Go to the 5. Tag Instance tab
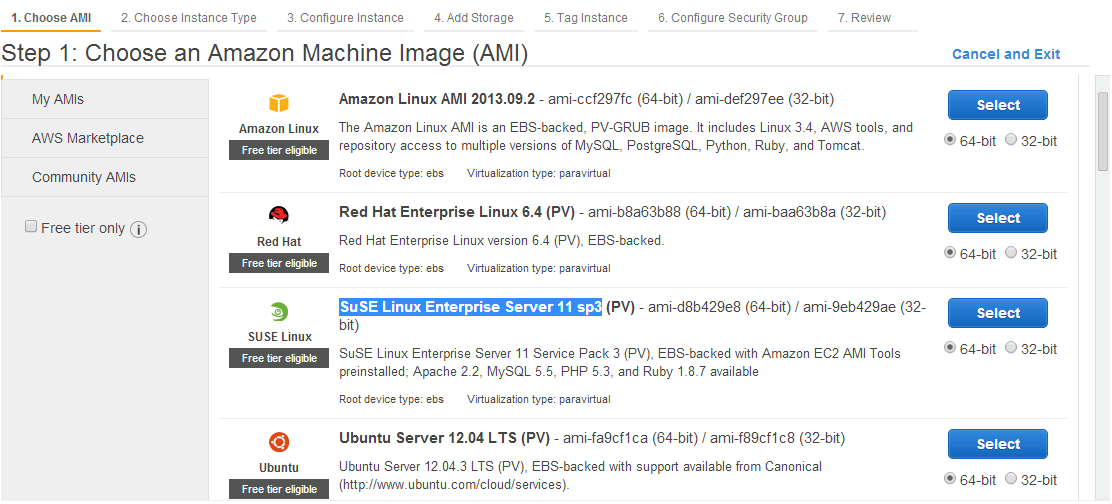This screenshot has height=504, width=1112. pos(586,18)
